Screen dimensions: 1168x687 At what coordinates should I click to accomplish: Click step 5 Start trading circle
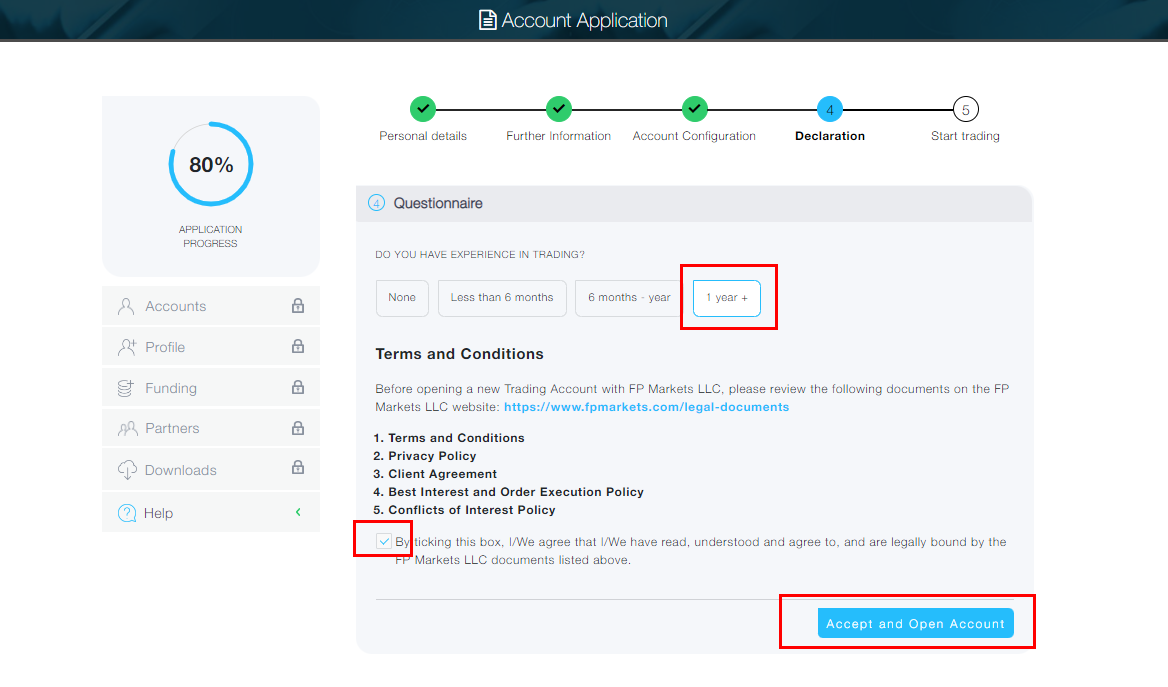(965, 109)
